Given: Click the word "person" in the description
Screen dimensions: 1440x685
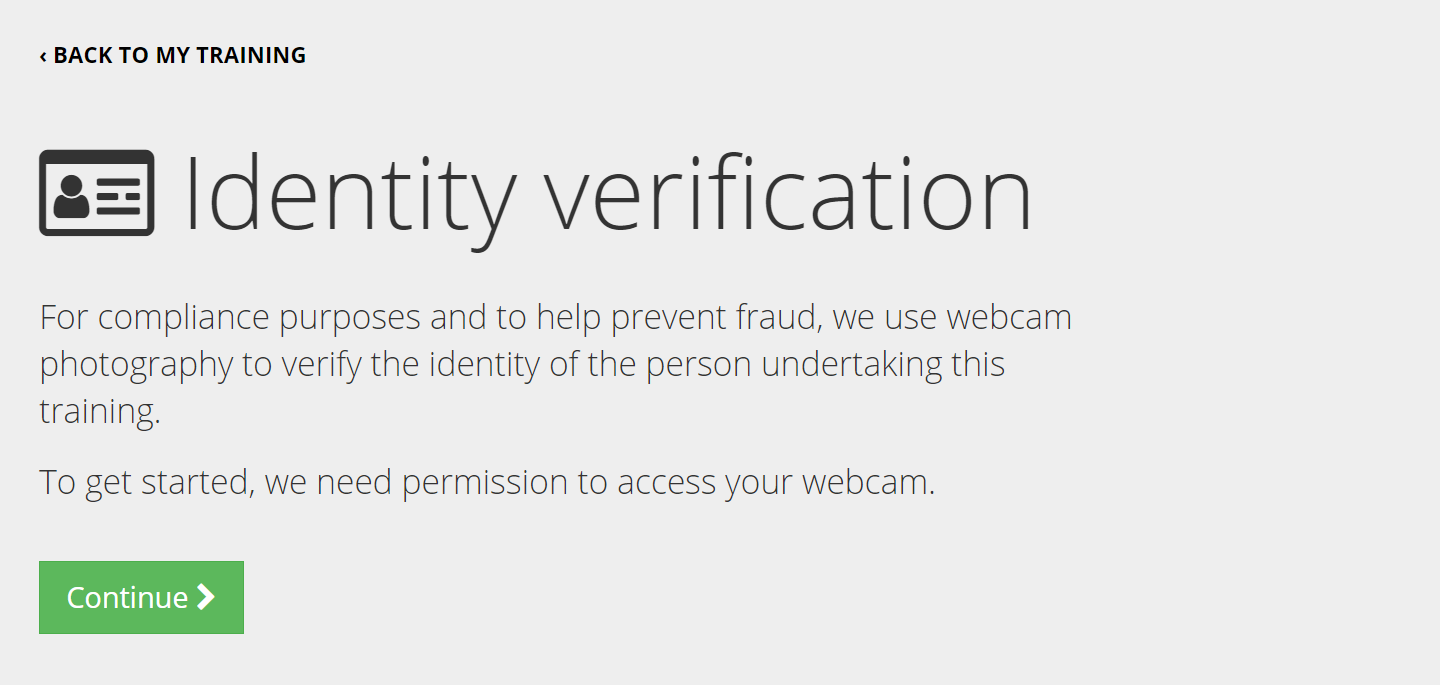Looking at the screenshot, I should click(x=698, y=364).
